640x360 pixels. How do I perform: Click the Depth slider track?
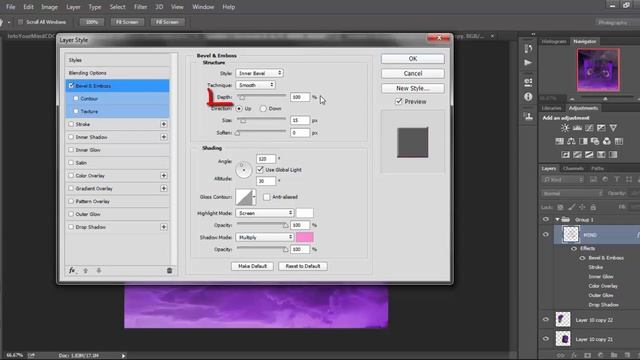pos(261,96)
